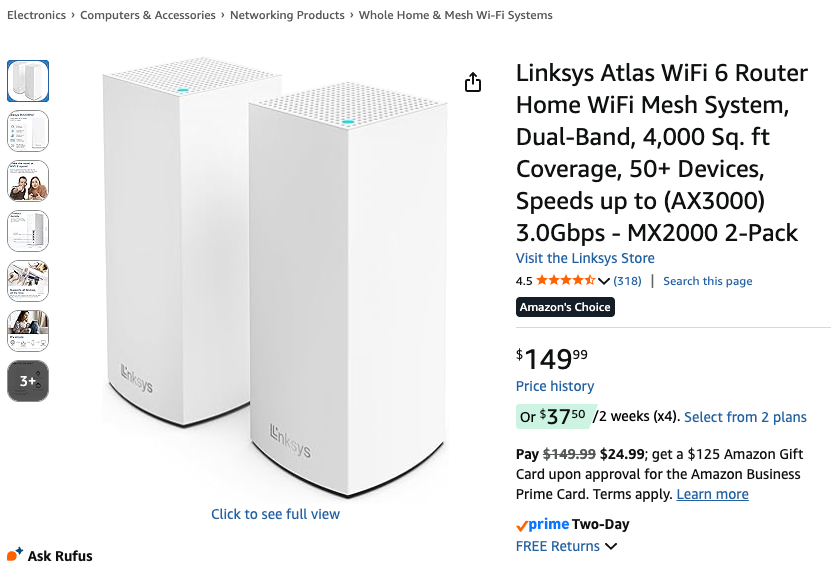This screenshot has width=838, height=562.
Task: Open Select from 2 plans
Action: pos(745,417)
